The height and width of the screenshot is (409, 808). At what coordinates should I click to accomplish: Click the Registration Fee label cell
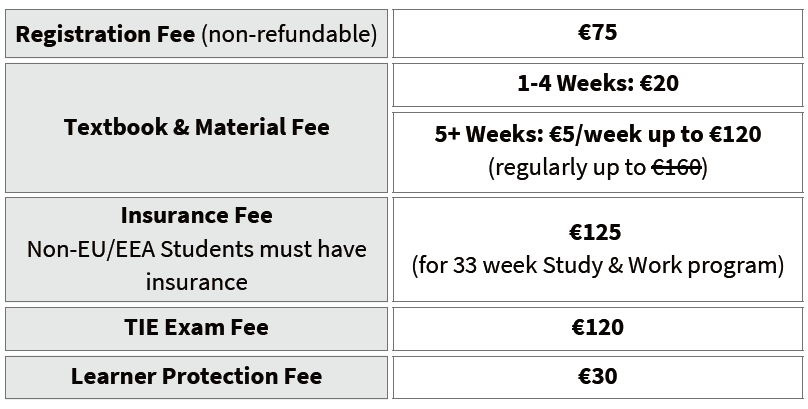[196, 34]
